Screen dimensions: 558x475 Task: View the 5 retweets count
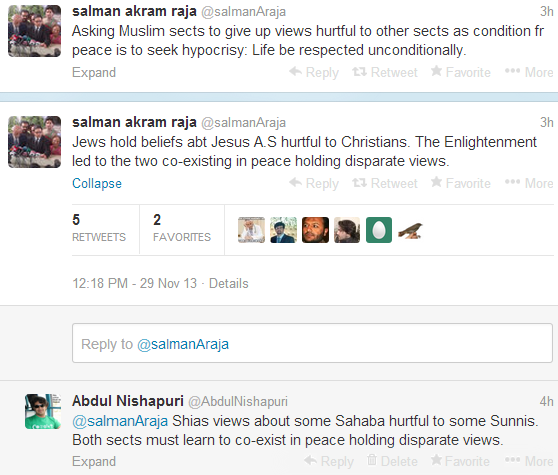point(99,228)
